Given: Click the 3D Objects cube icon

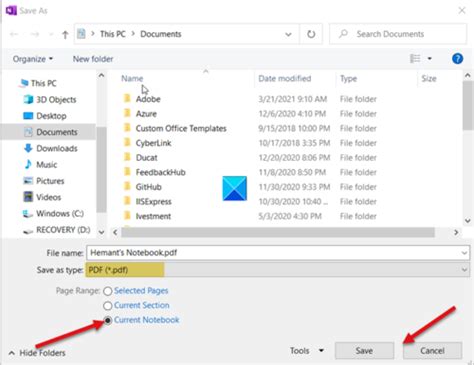Looking at the screenshot, I should (28, 99).
